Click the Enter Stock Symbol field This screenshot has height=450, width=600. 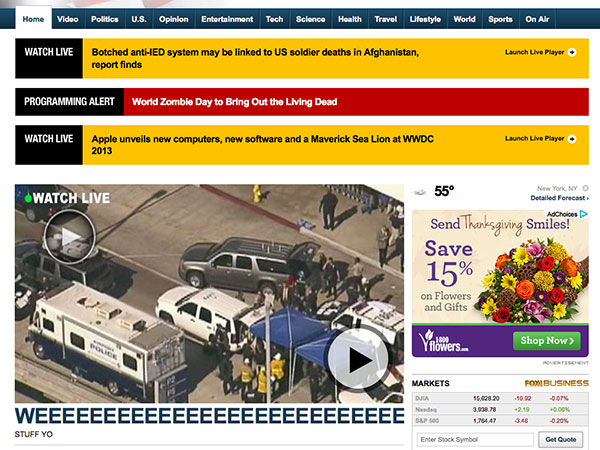click(474, 439)
